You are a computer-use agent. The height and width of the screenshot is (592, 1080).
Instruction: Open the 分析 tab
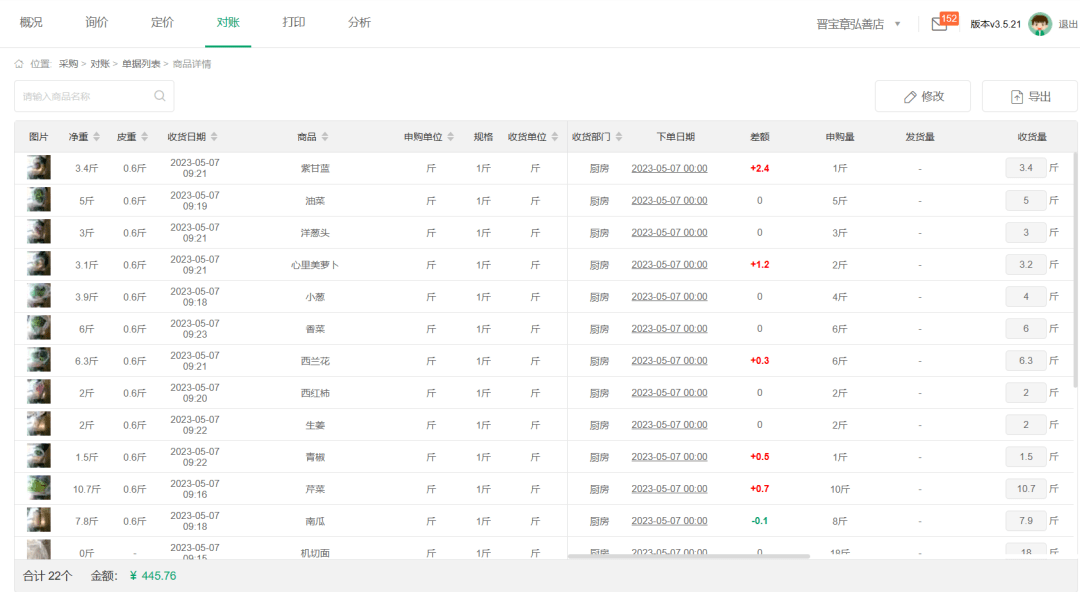(x=359, y=22)
